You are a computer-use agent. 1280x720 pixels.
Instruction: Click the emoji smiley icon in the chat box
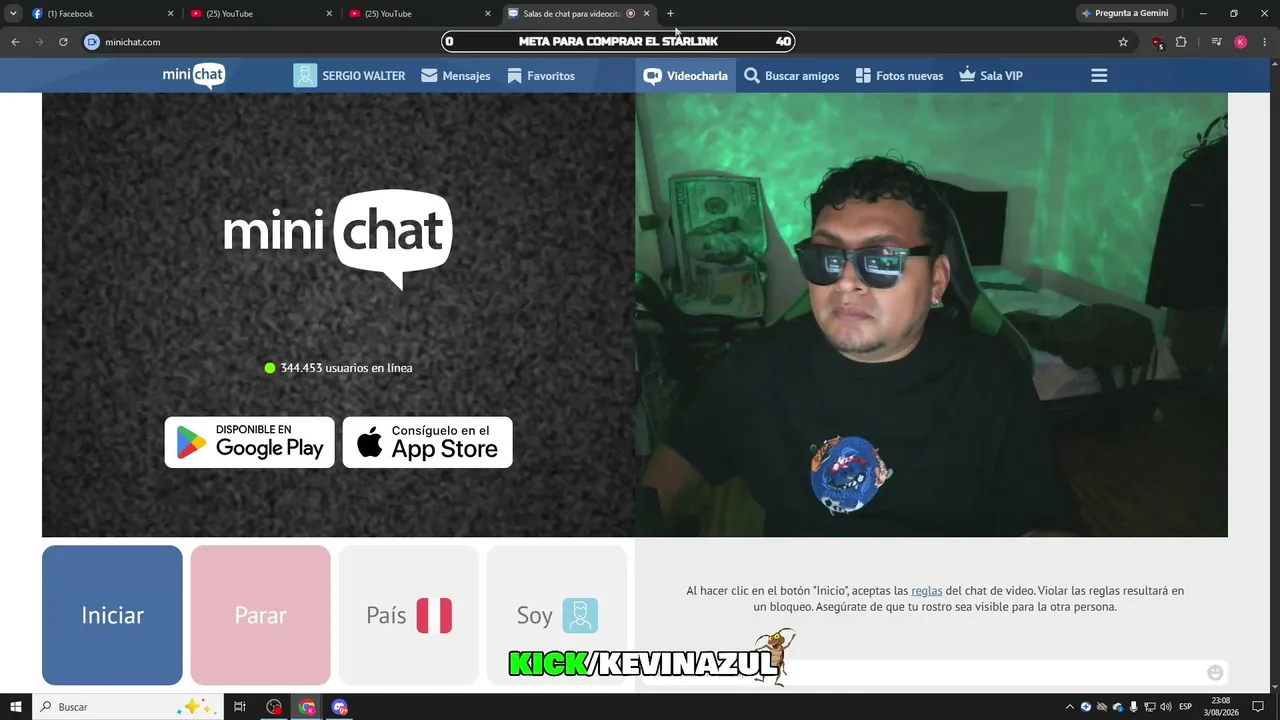tap(1215, 673)
